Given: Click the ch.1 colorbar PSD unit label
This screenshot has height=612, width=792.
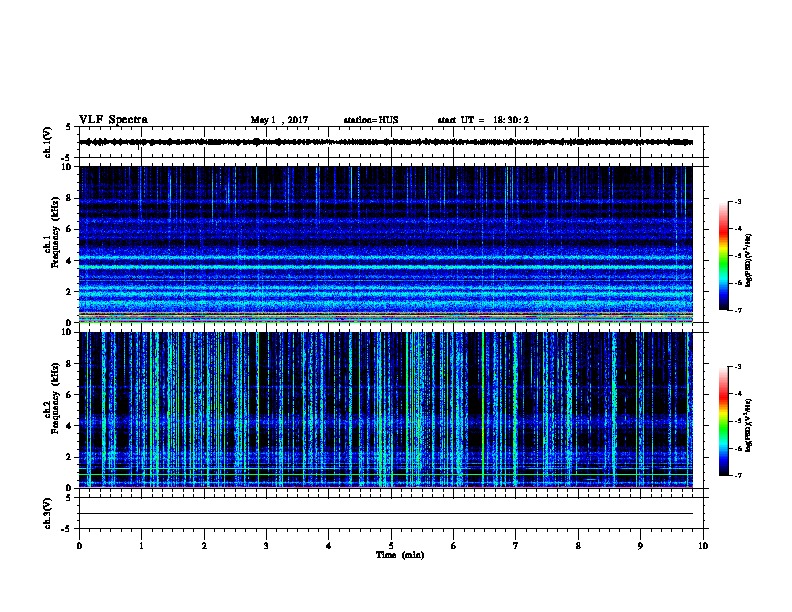Looking at the screenshot, I should [x=748, y=260].
